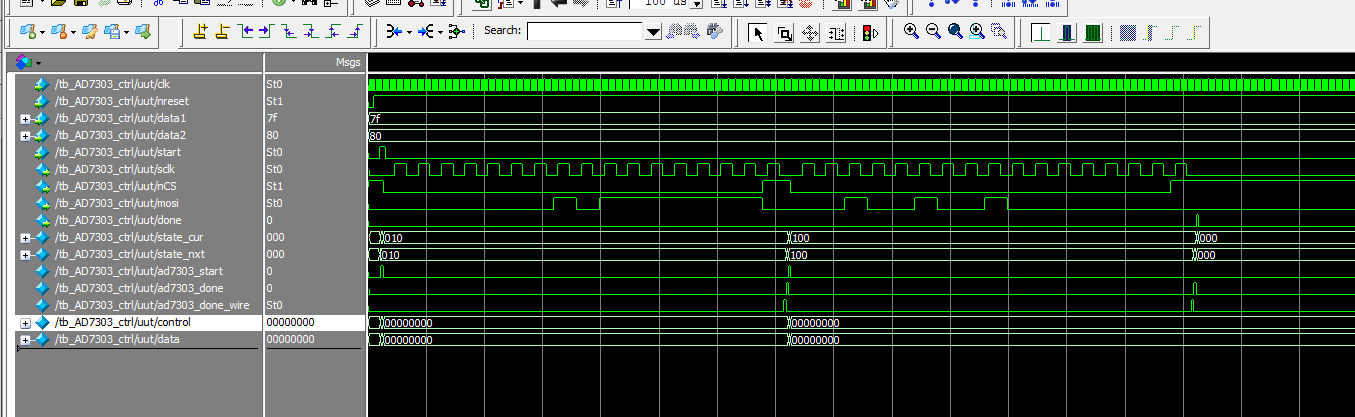The image size is (1355, 417).
Task: Click the dotted-box magnifier zoom icon
Action: 999,32
